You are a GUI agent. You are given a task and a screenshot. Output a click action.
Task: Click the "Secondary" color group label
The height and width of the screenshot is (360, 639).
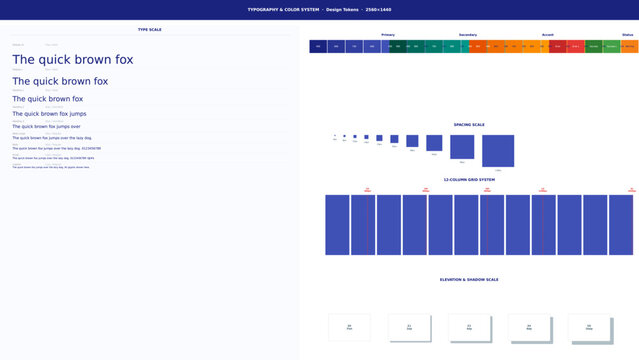[468, 35]
